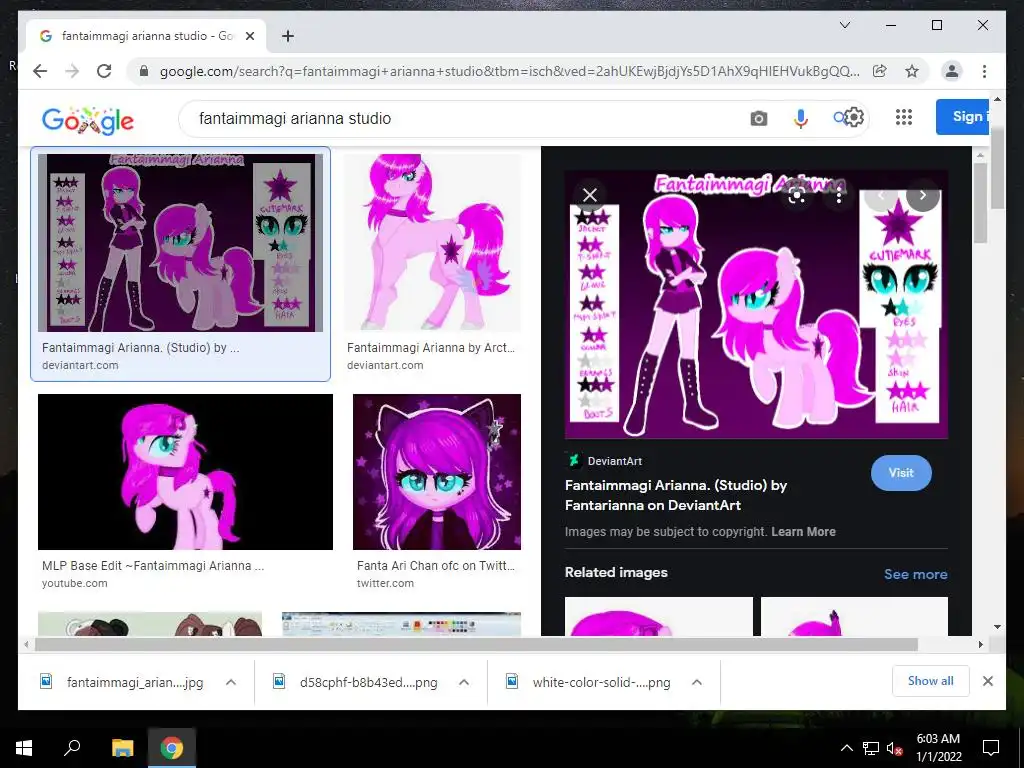Show next image in preview
The width and height of the screenshot is (1024, 768).
click(922, 195)
